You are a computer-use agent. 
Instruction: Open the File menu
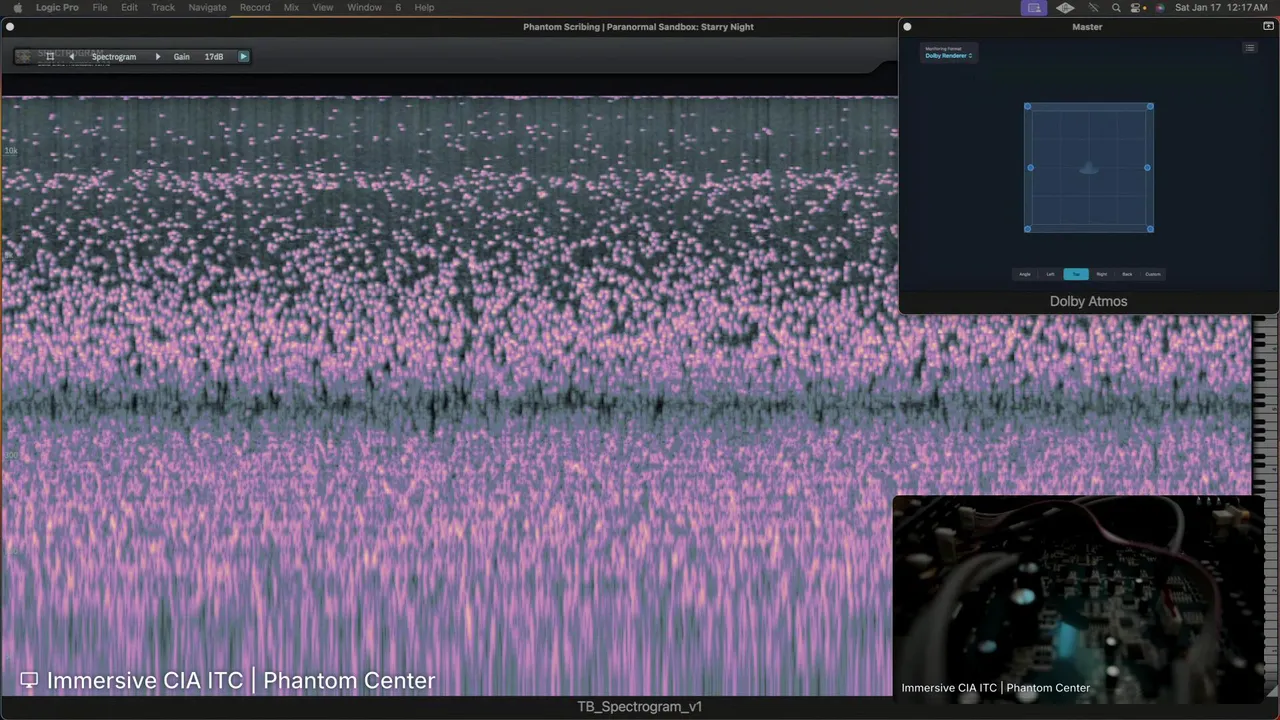tap(100, 7)
